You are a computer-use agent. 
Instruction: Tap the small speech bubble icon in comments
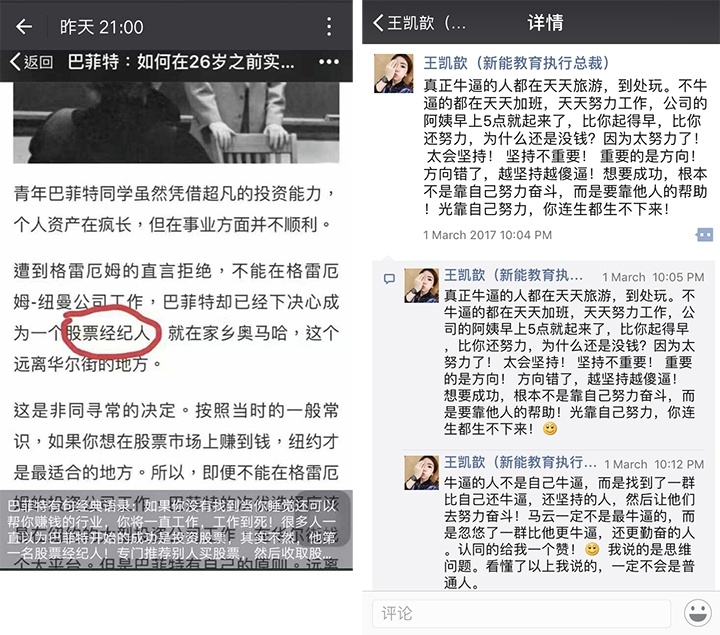[389, 279]
